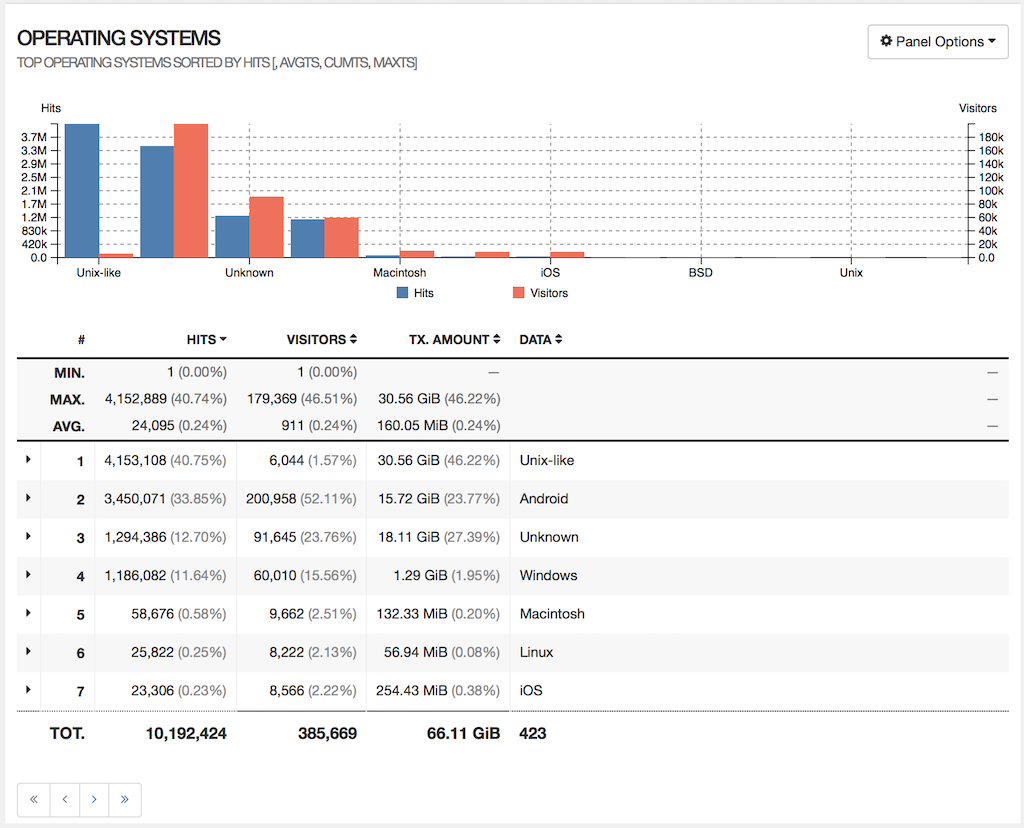Expand the Android row details
The image size is (1024, 828).
(x=26, y=498)
